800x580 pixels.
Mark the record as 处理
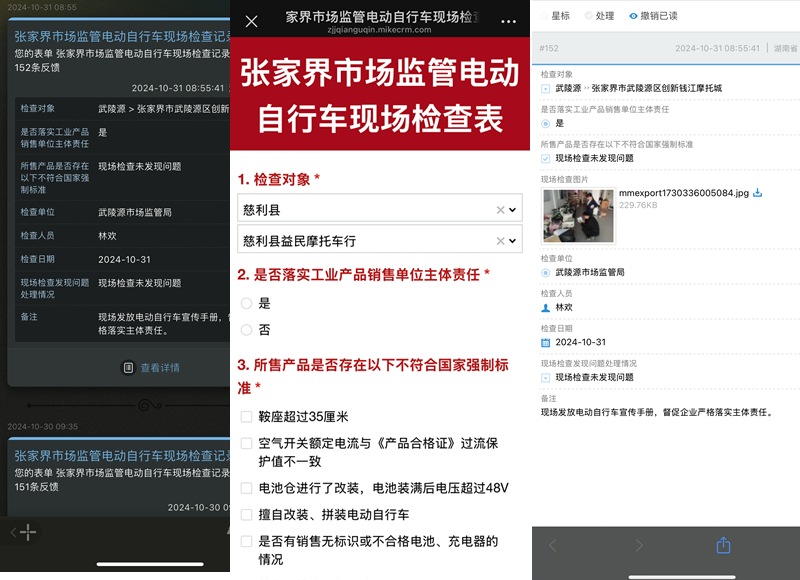coord(597,16)
